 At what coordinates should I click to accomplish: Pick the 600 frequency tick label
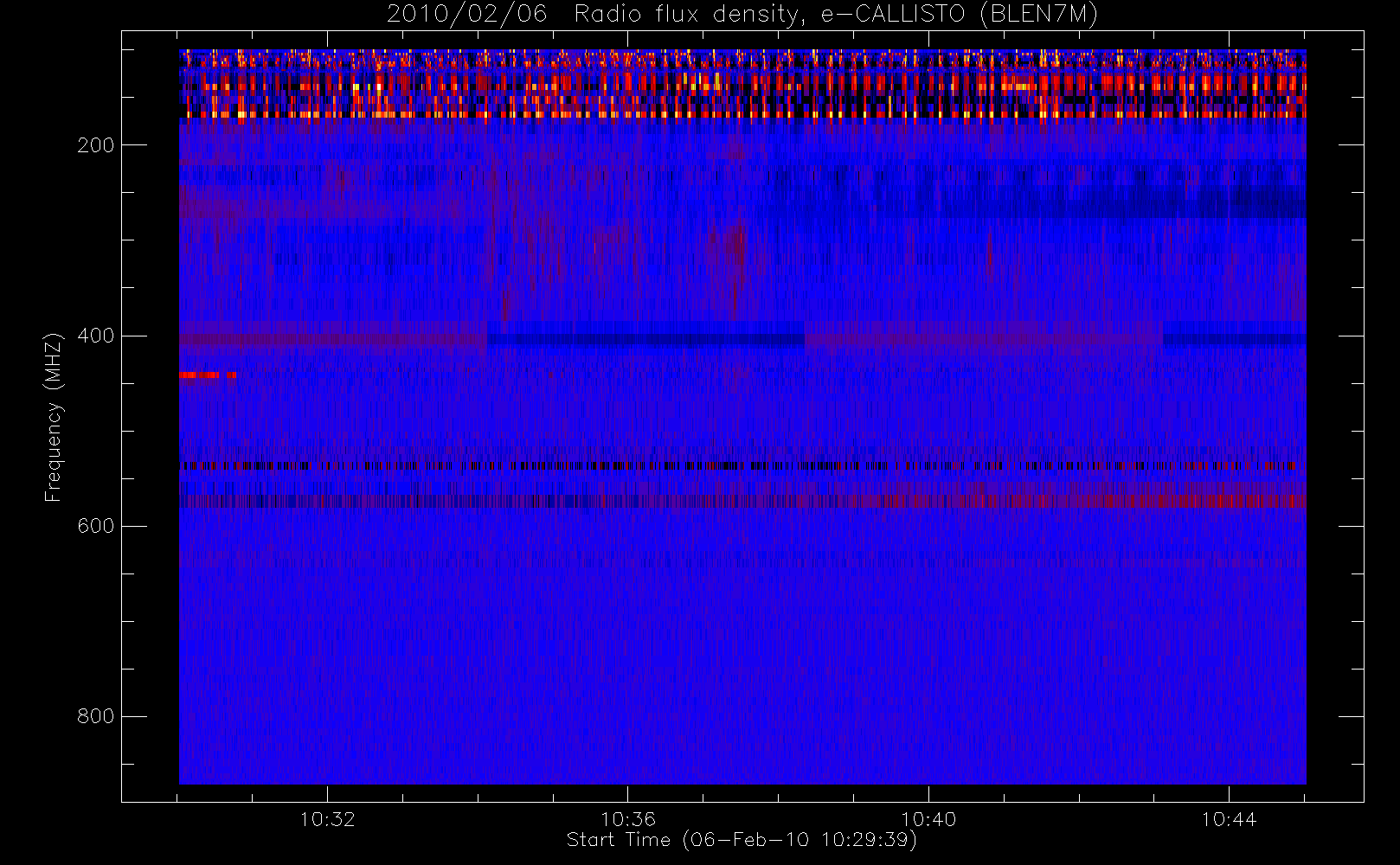point(96,526)
